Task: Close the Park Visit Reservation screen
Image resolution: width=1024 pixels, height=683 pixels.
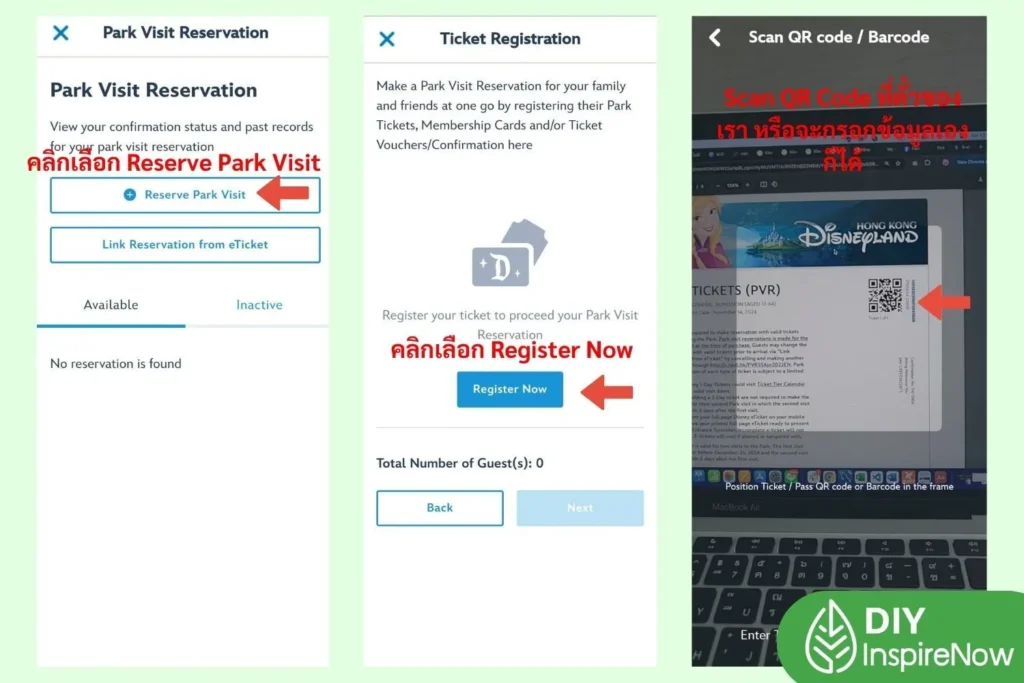Action: 61,33
